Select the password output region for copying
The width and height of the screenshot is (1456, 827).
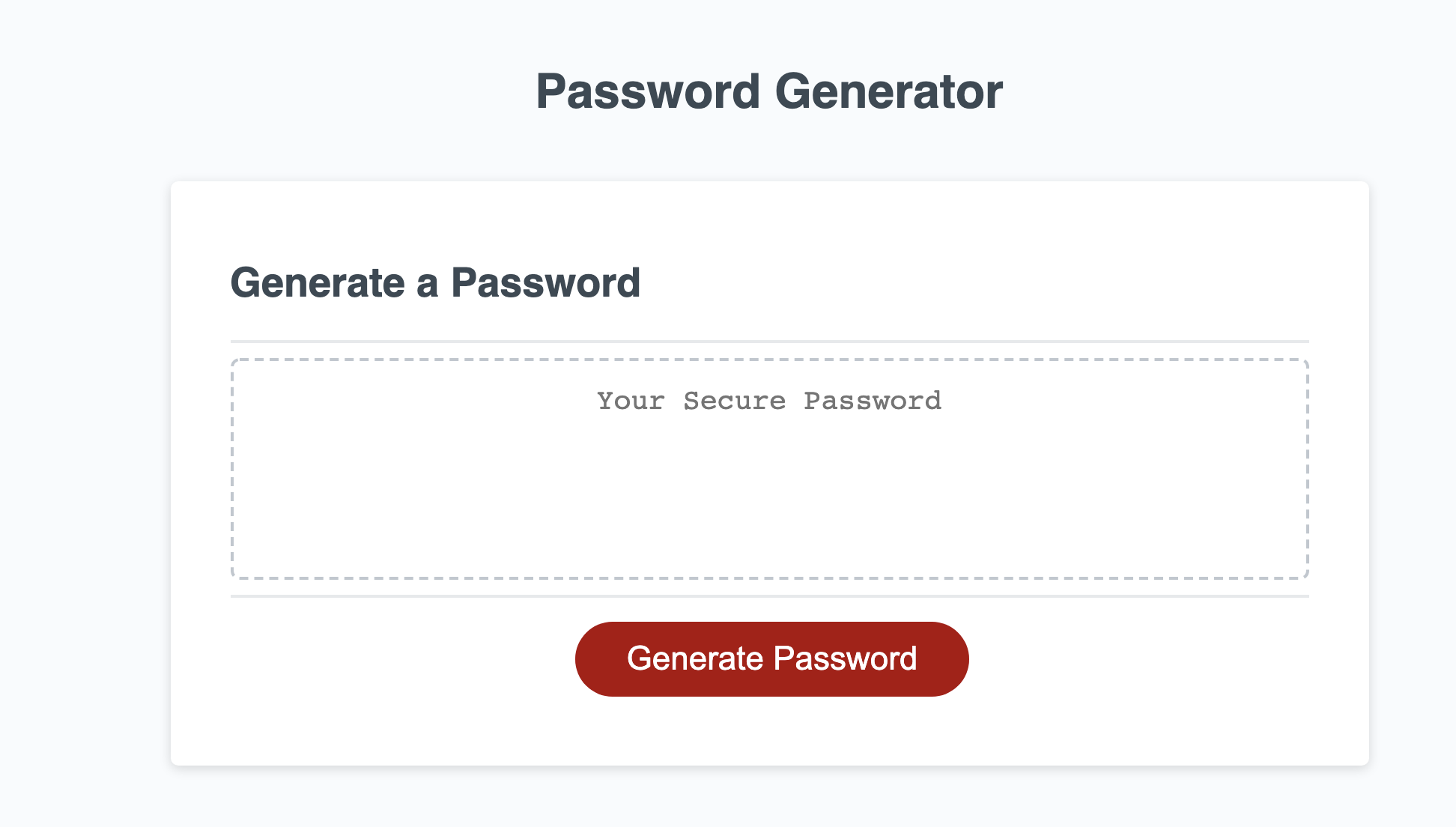[x=769, y=468]
